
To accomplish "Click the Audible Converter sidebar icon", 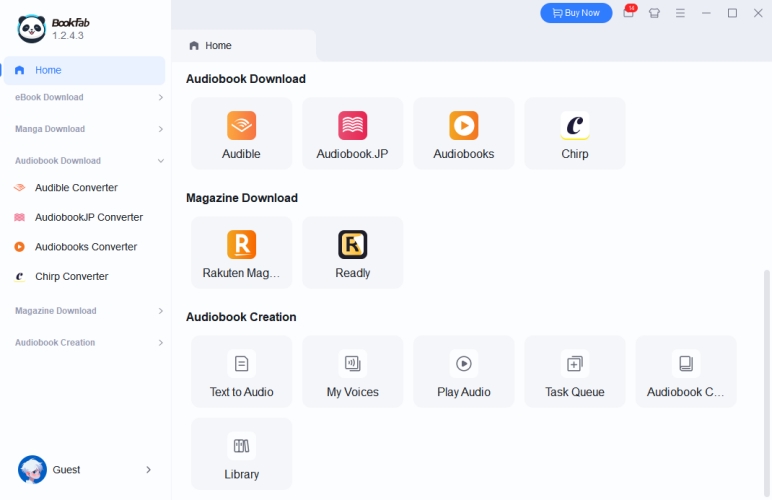I will 20,188.
